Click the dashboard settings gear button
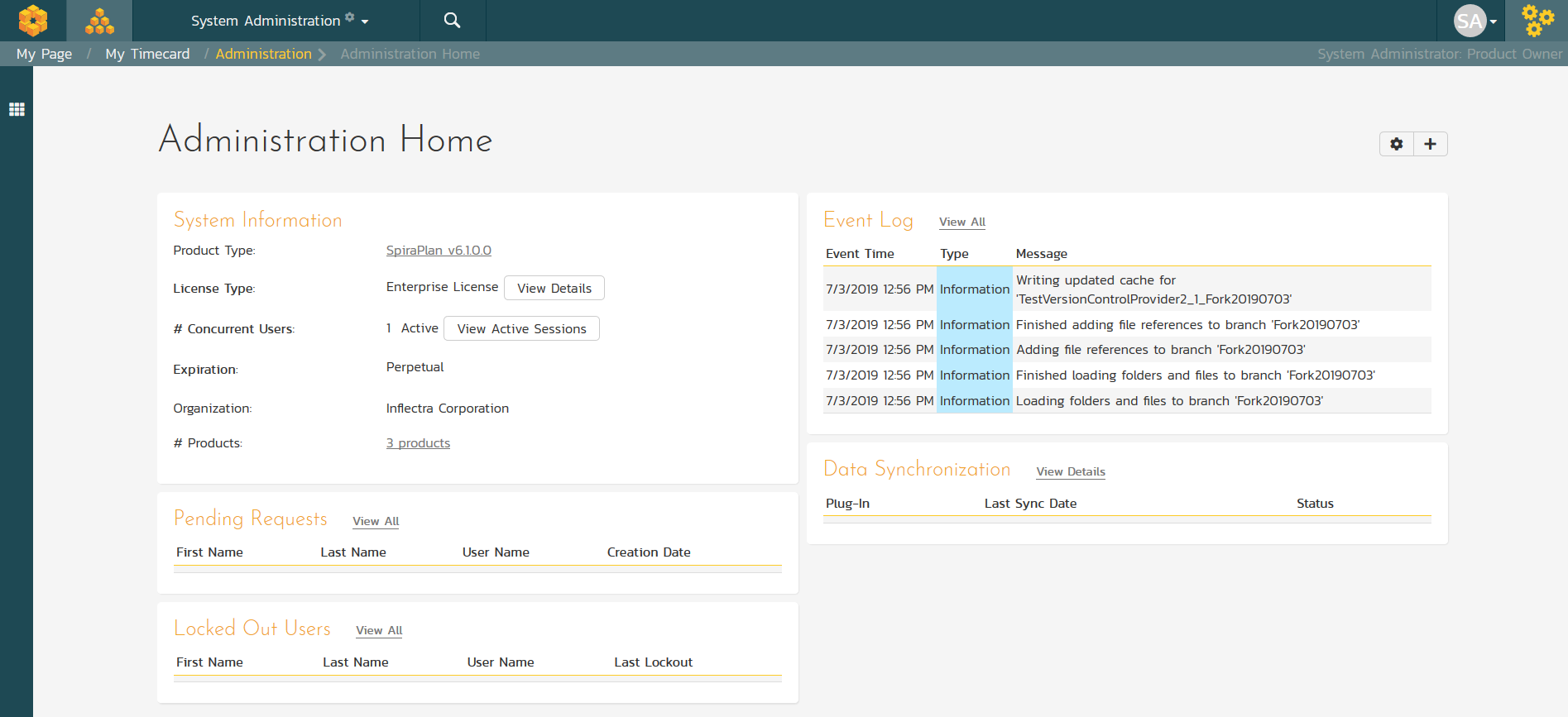The image size is (1568, 717). coord(1397,144)
